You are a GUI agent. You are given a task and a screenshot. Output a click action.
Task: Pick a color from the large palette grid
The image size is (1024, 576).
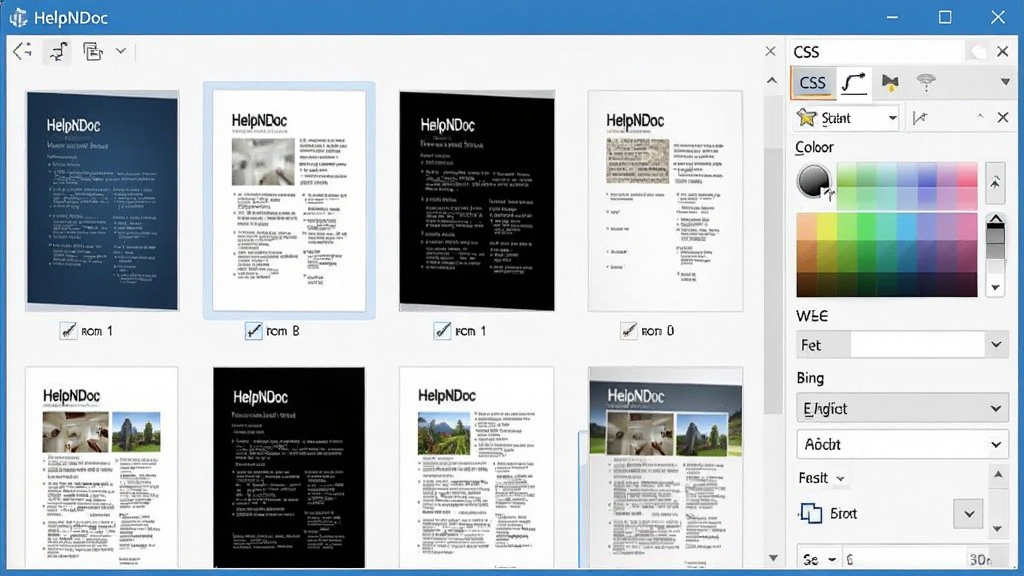click(886, 255)
